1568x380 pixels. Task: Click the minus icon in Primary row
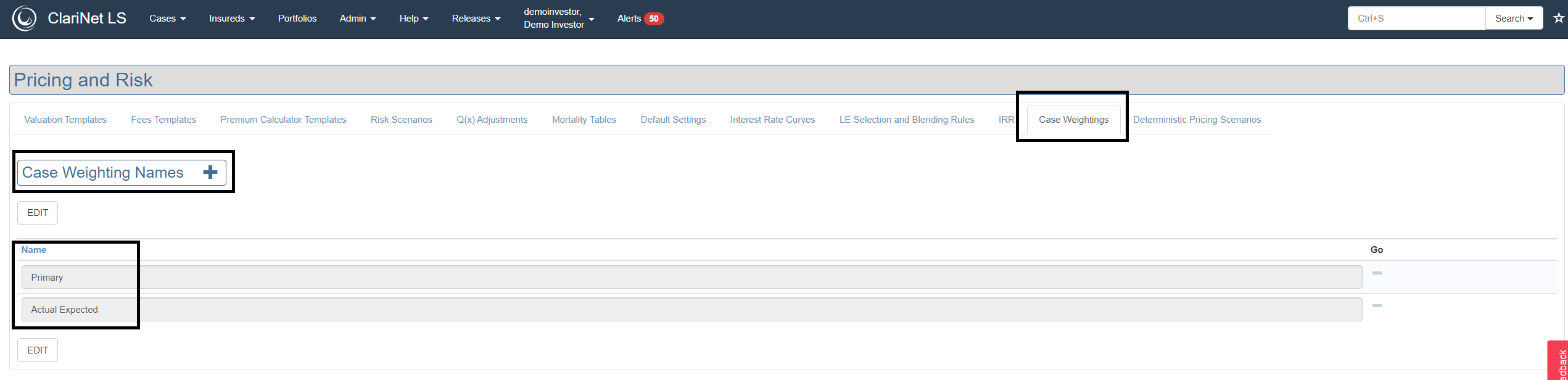(1377, 273)
